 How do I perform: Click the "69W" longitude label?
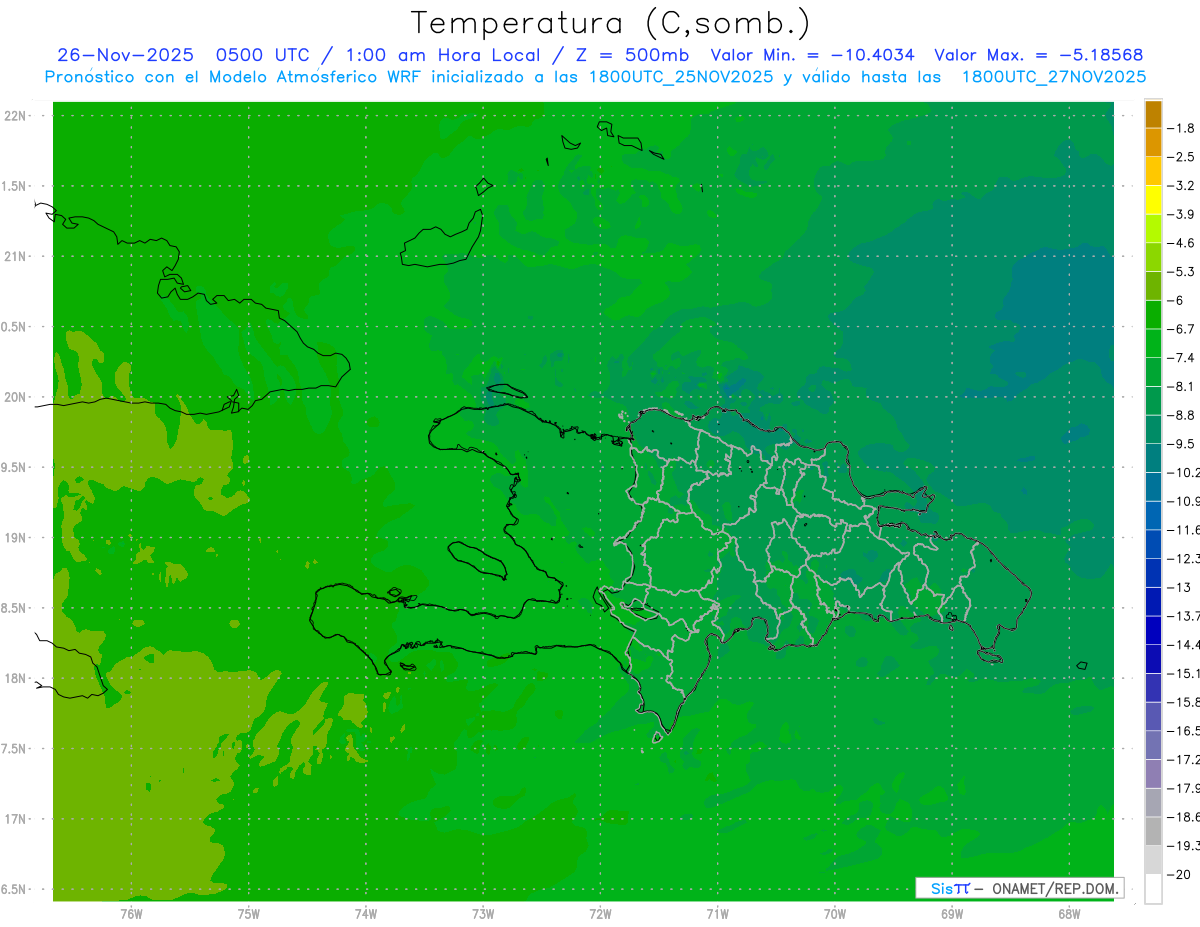point(952,913)
